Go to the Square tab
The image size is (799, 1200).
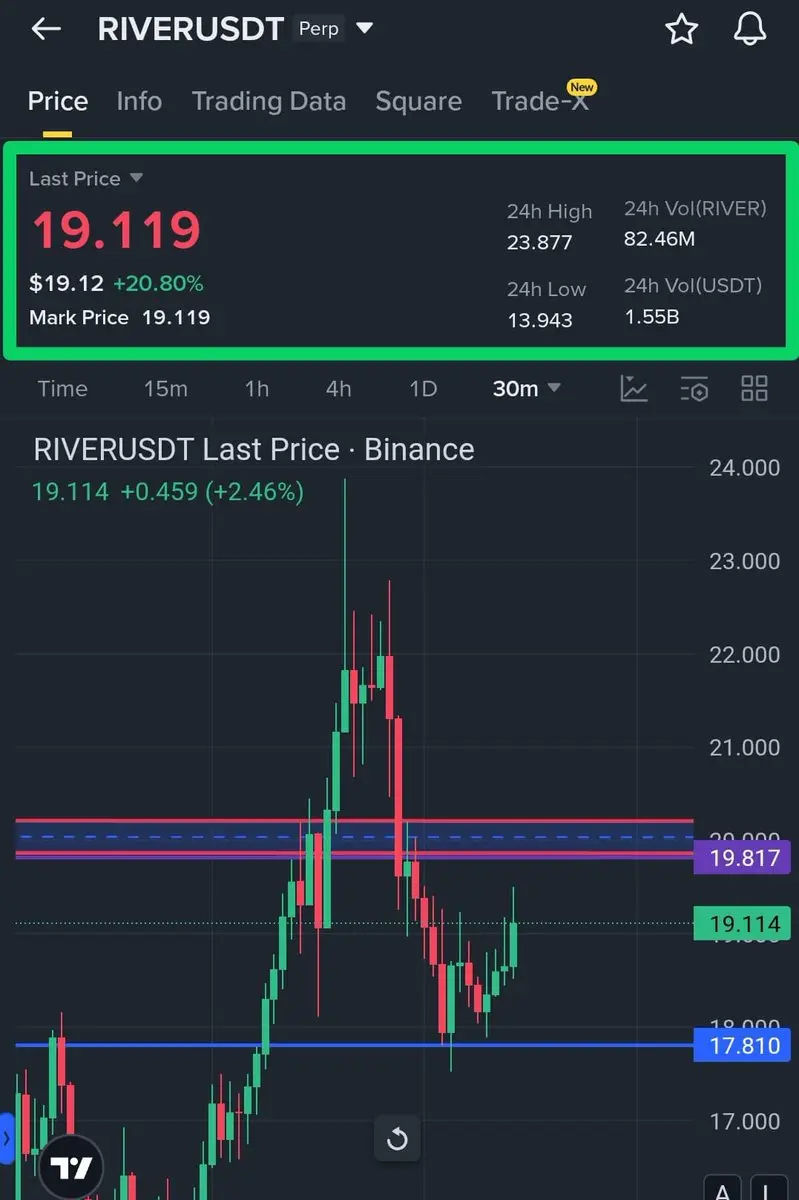[x=418, y=101]
